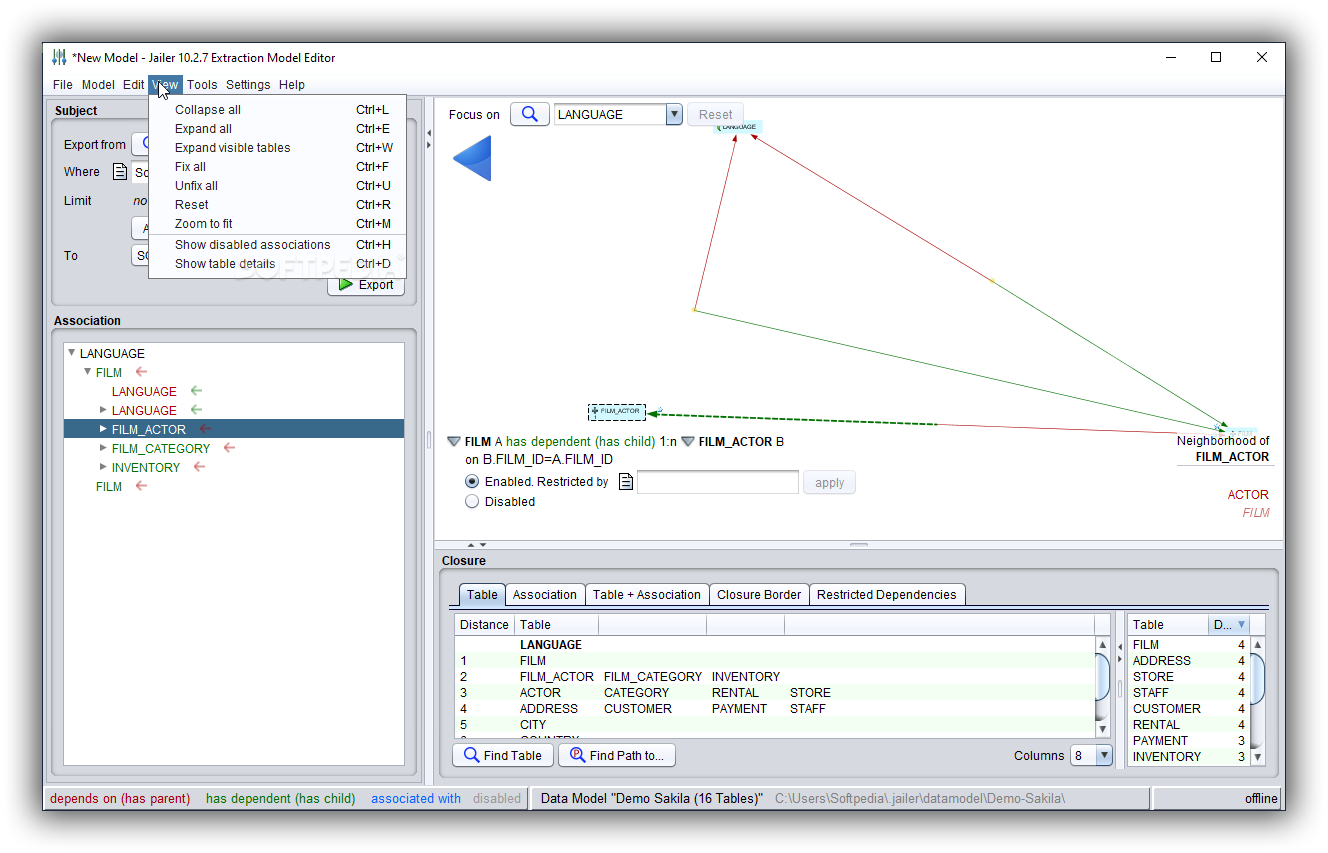Image resolution: width=1328 pixels, height=853 pixels.
Task: Click the magnifier button next to Focus on
Action: pyautogui.click(x=530, y=114)
